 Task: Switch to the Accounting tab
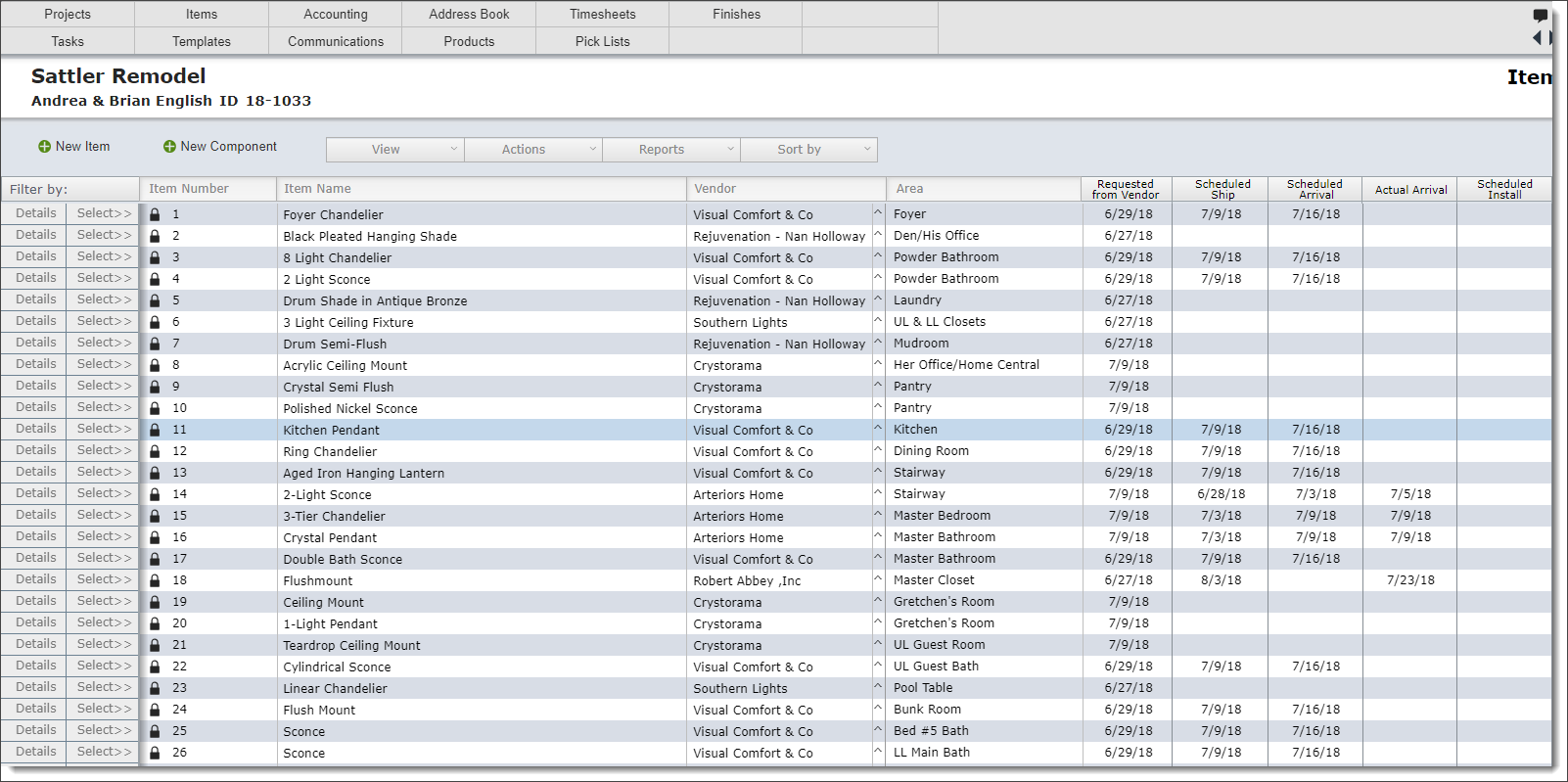[x=336, y=15]
